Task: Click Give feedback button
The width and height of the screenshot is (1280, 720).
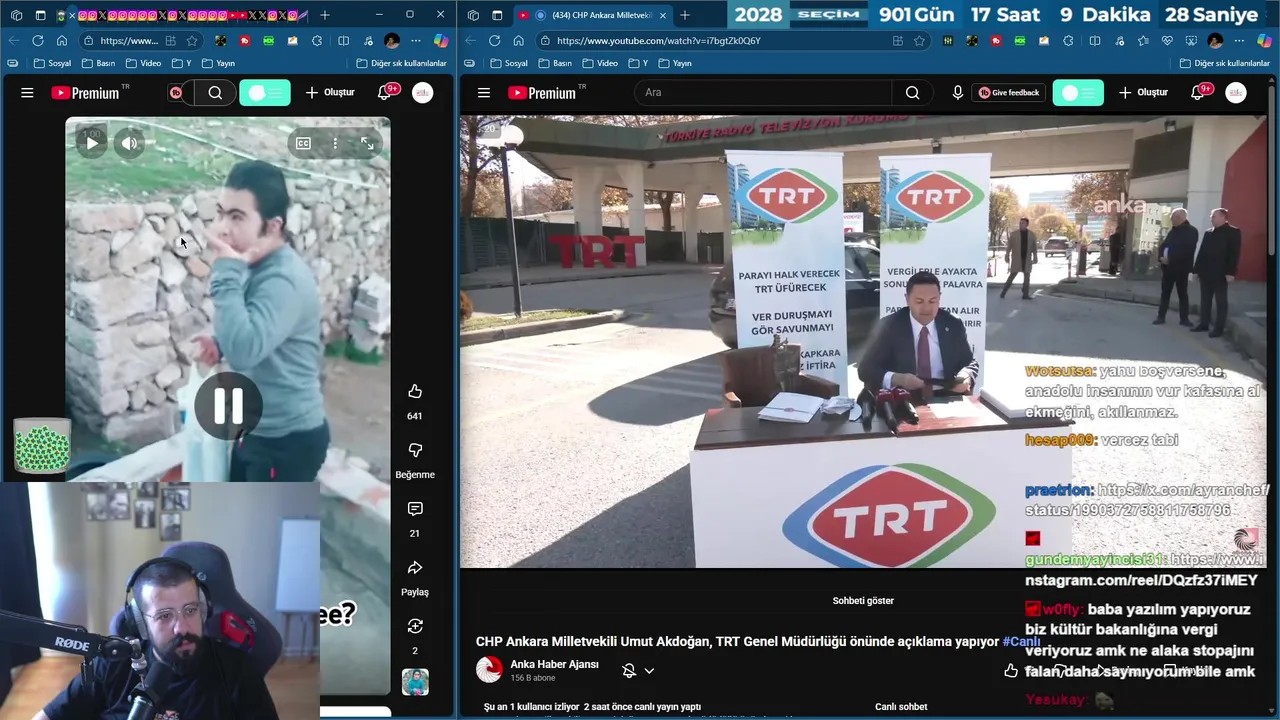Action: coord(1008,93)
